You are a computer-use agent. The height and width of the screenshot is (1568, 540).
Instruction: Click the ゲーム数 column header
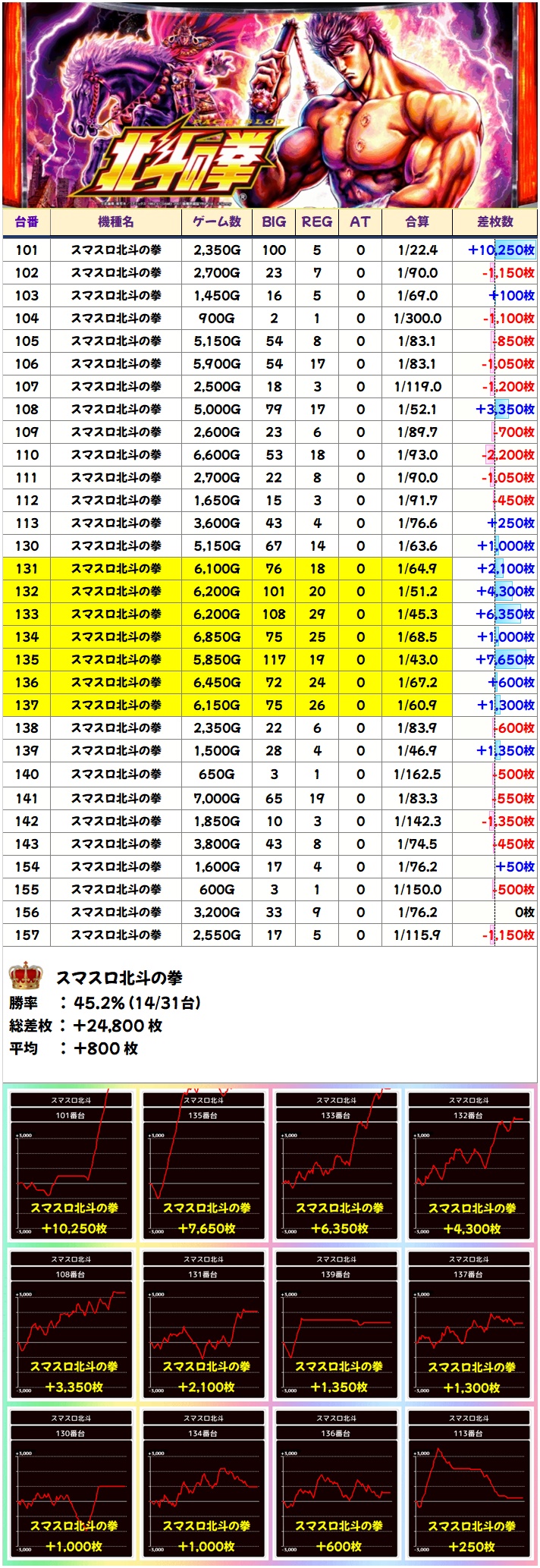216,222
